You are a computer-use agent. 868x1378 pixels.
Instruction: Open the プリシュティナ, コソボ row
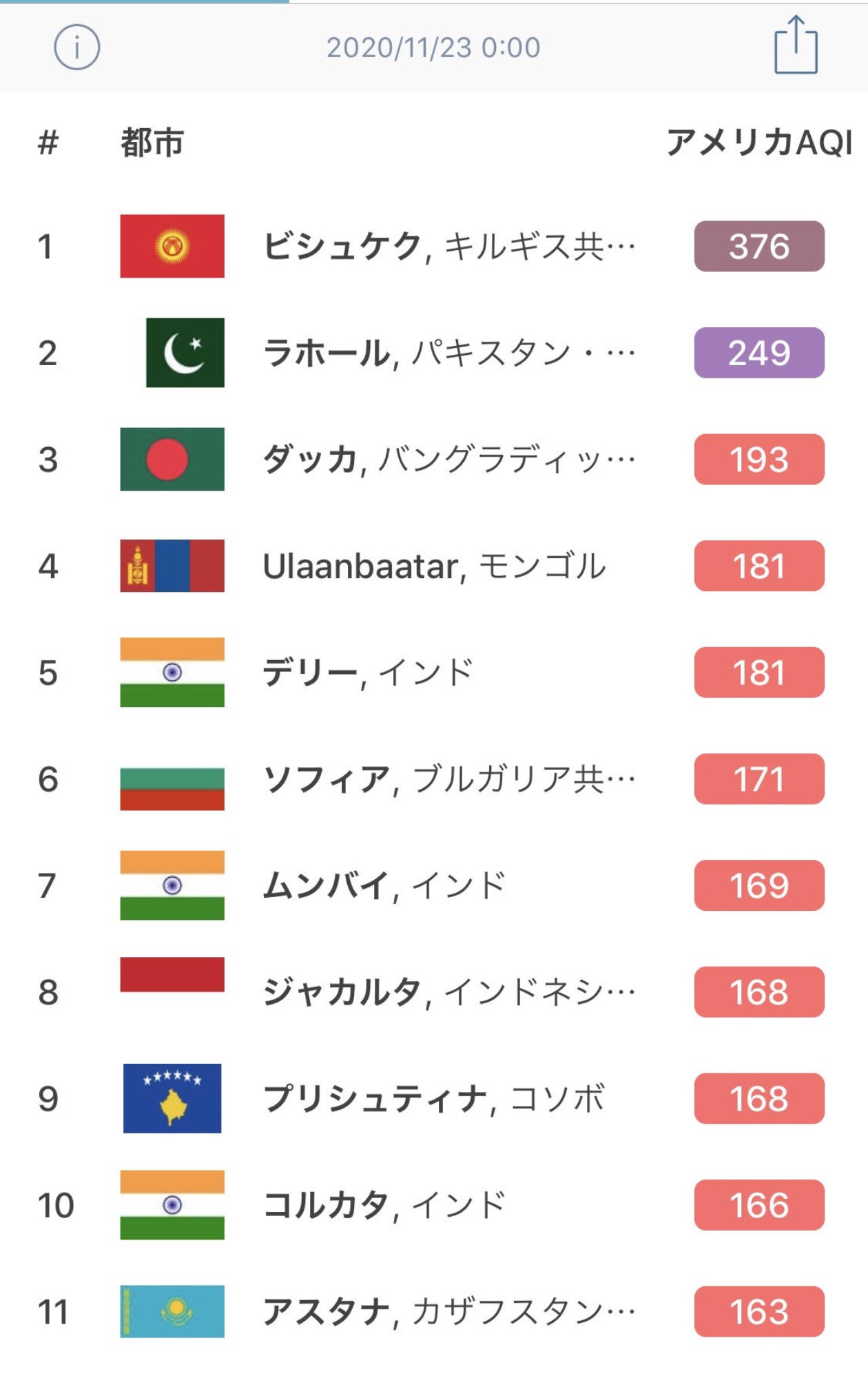click(x=434, y=1098)
